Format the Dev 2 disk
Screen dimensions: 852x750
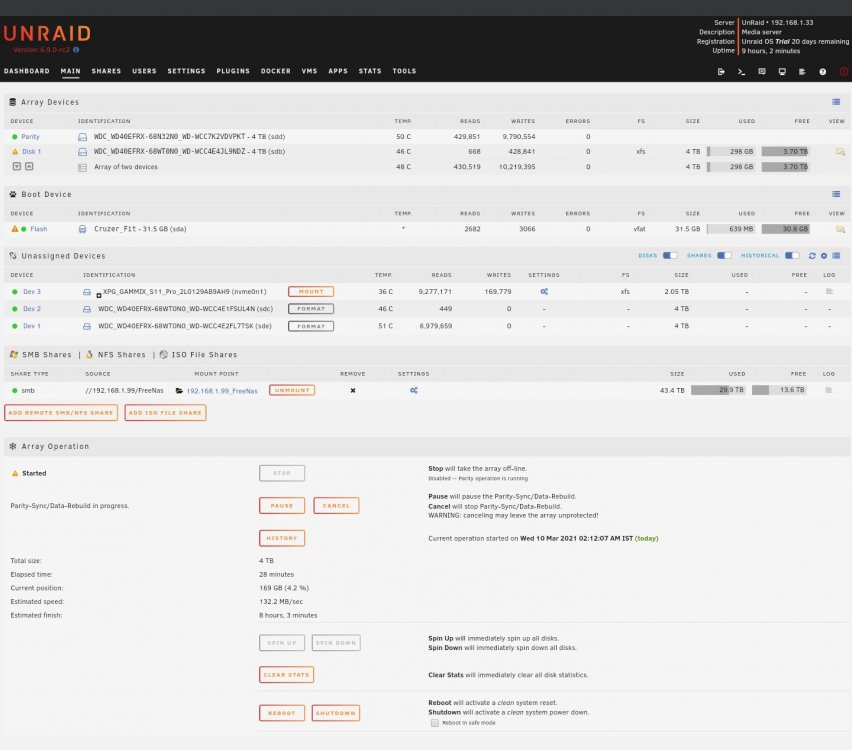(311, 309)
